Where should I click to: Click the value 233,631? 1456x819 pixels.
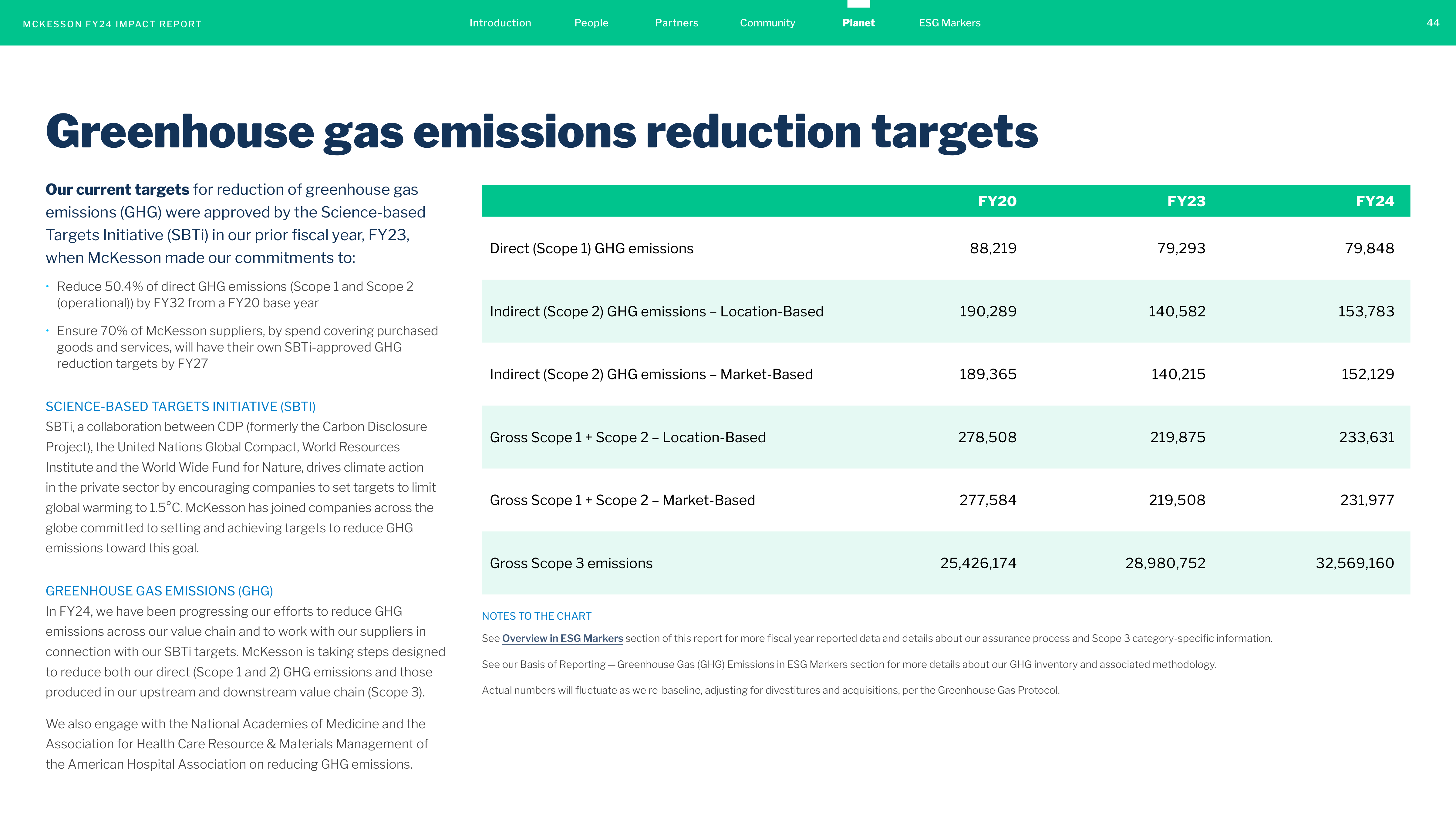coord(1366,437)
